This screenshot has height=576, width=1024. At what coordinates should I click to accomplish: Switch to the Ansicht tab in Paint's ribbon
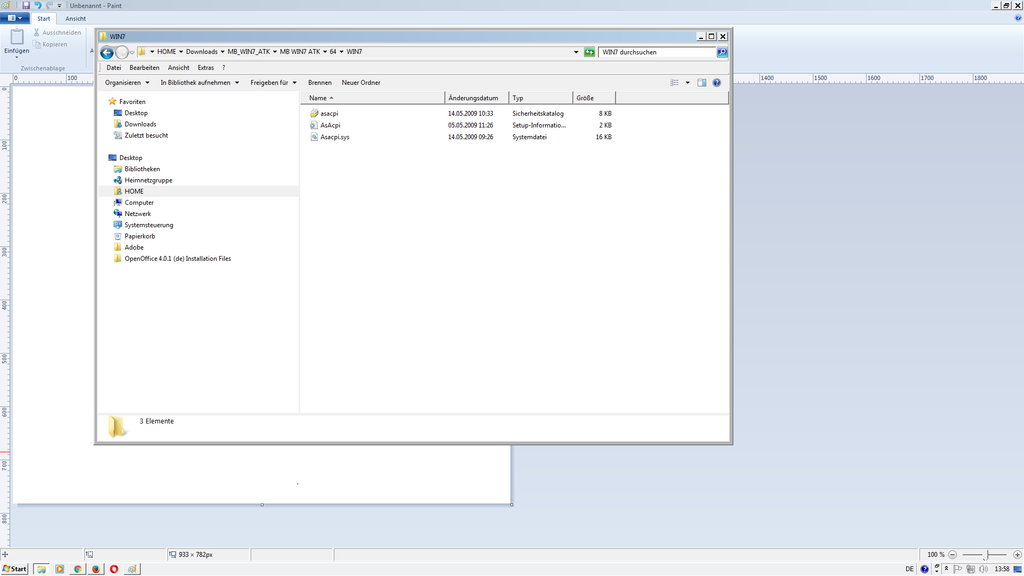(76, 19)
